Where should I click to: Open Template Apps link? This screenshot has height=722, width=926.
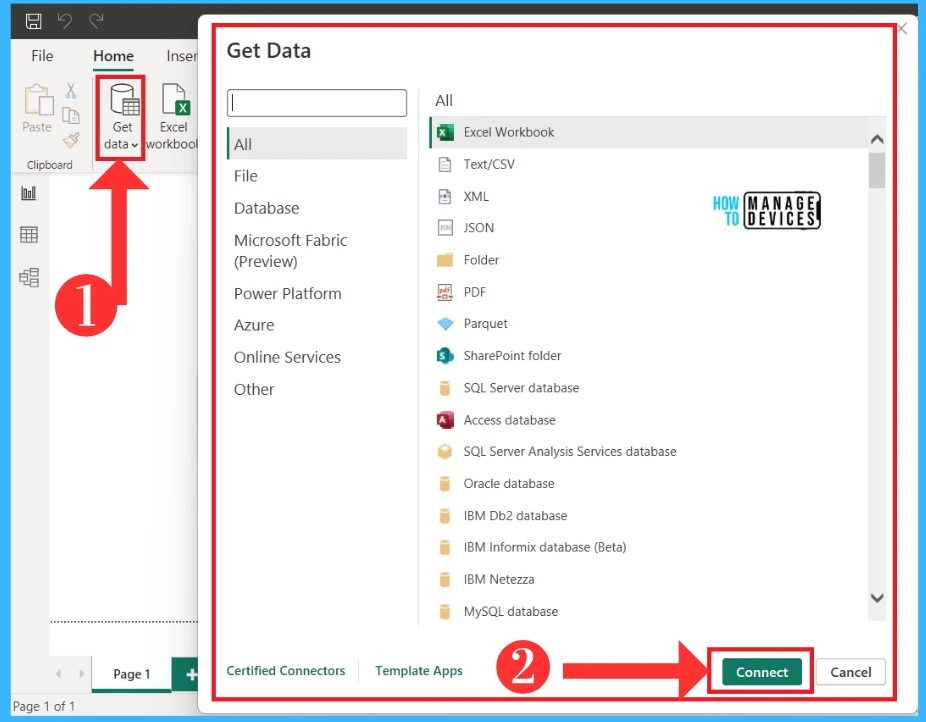[x=419, y=671]
